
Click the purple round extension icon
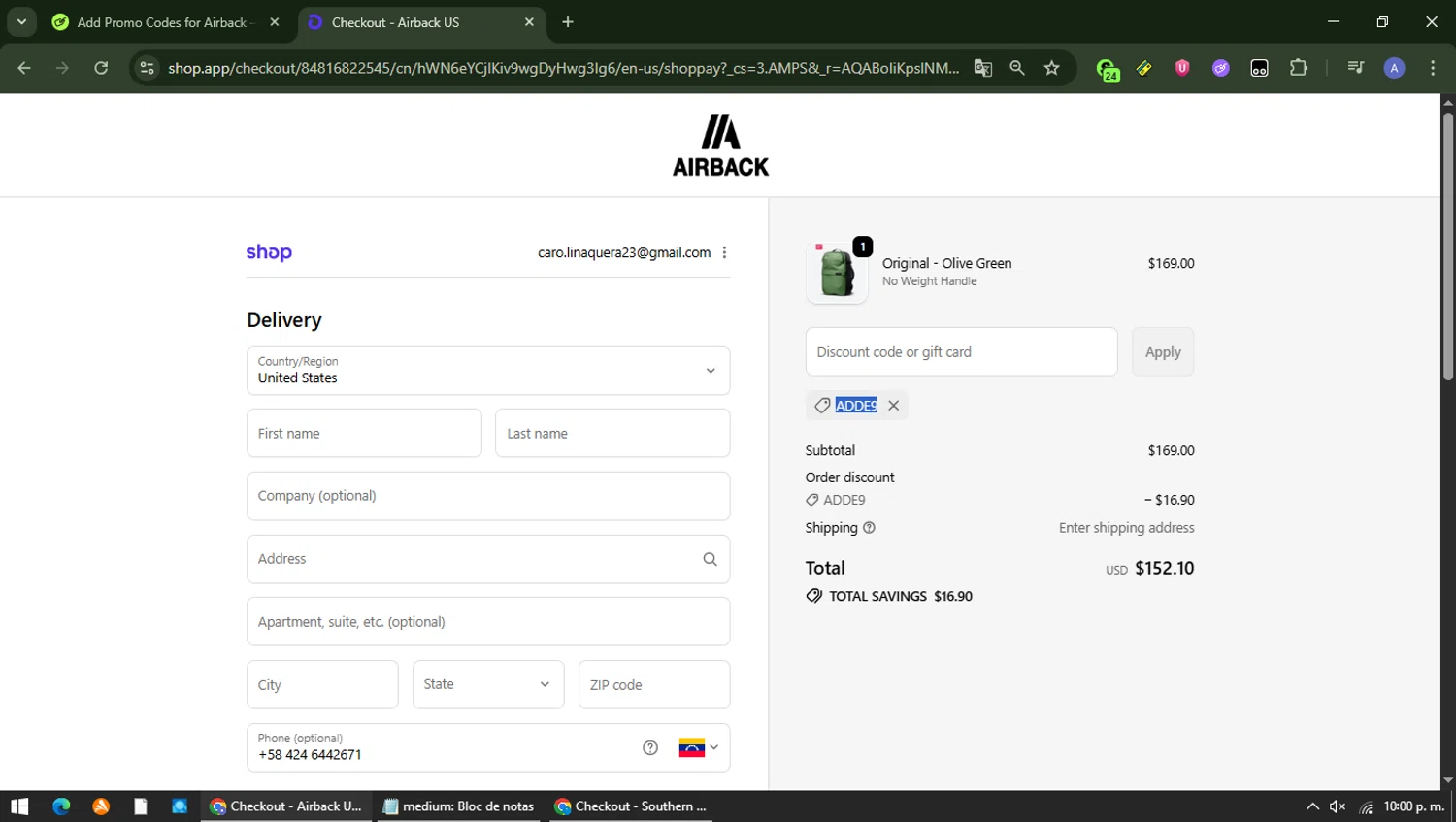click(1221, 68)
